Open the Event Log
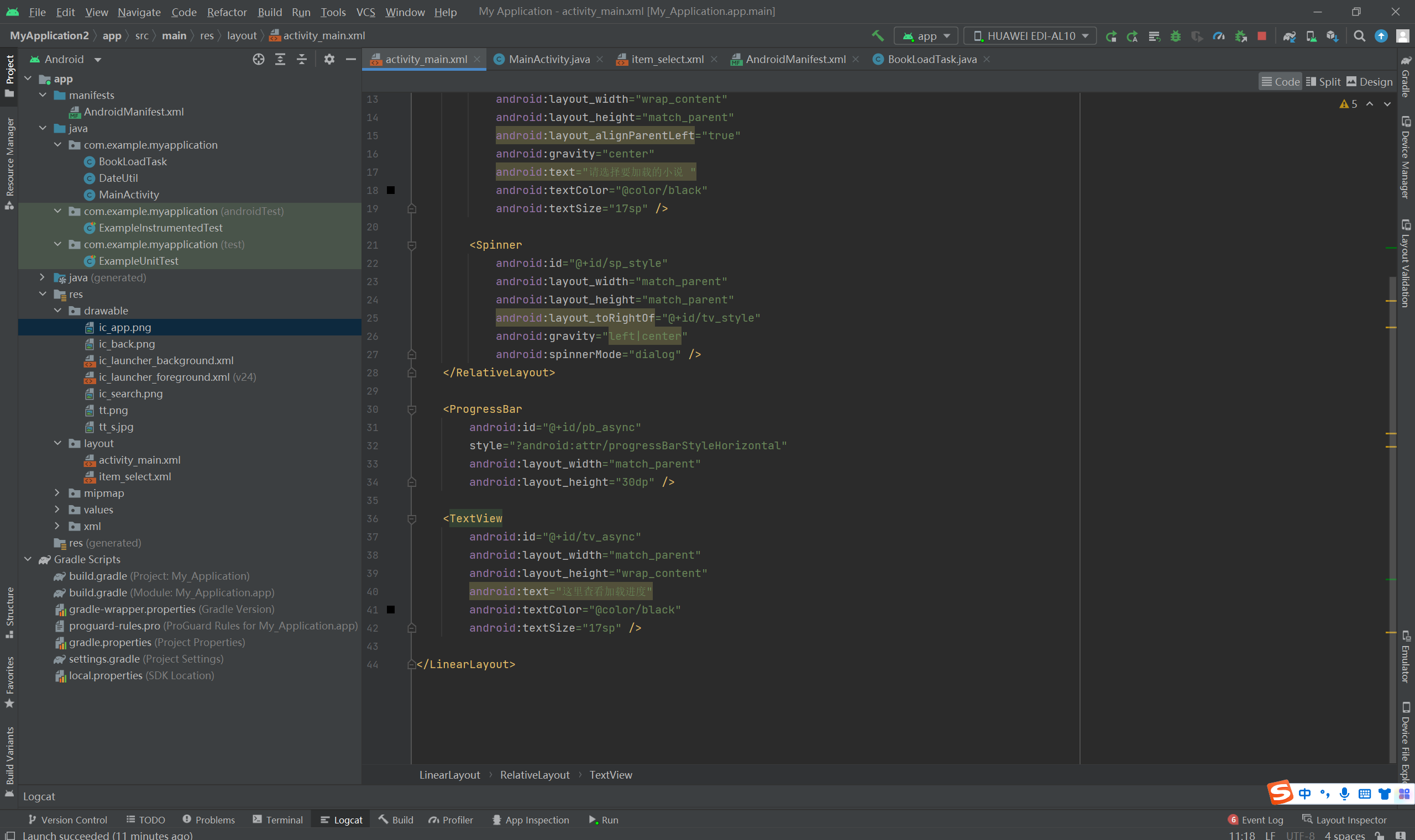The height and width of the screenshot is (840, 1415). (x=1255, y=820)
